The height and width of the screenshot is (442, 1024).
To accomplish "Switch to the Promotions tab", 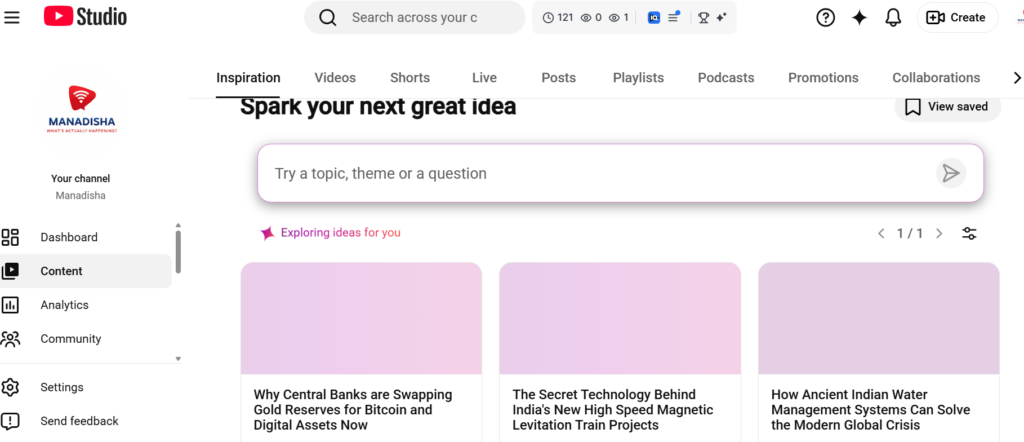I will 823,78.
